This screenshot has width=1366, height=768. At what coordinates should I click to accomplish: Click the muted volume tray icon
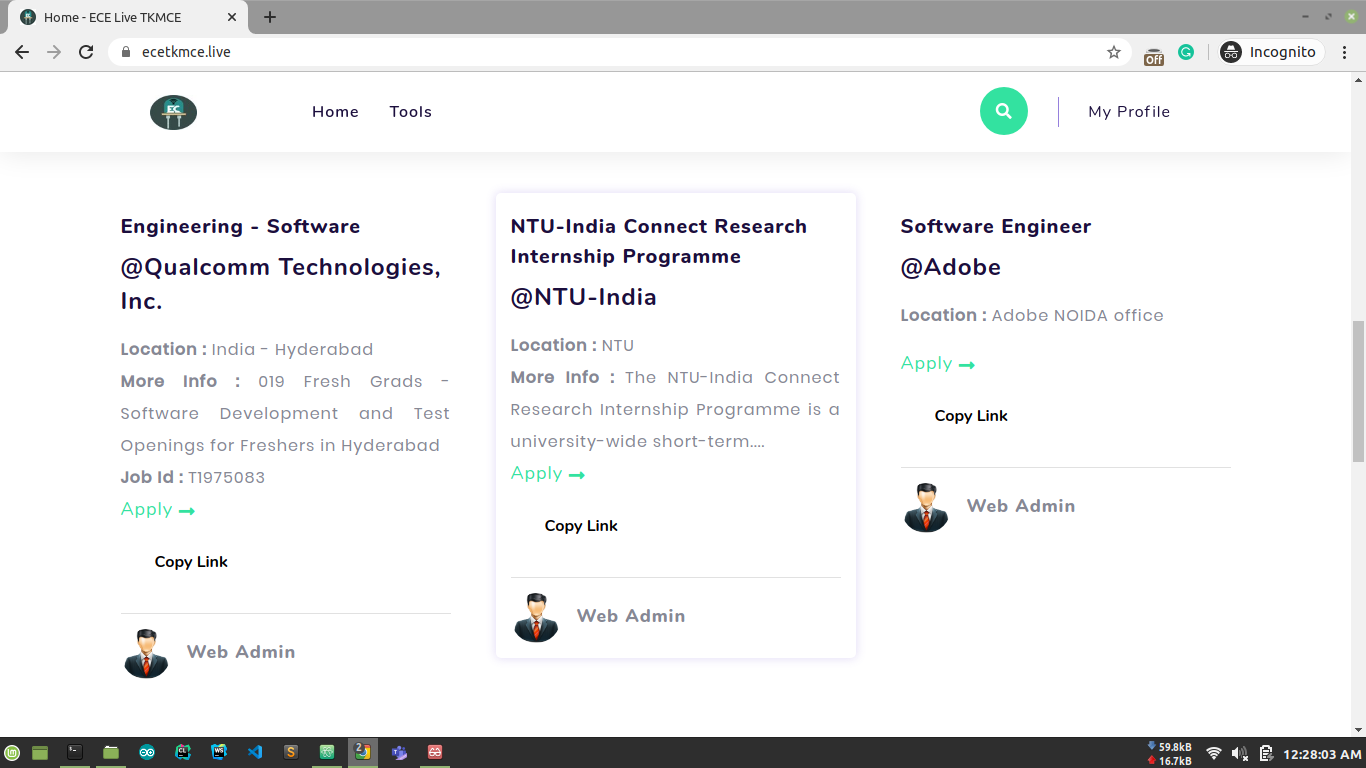(x=1240, y=754)
